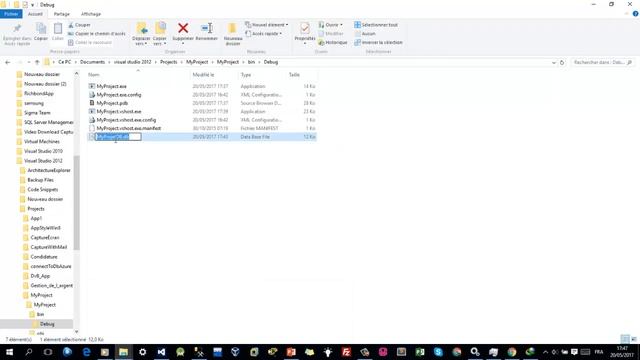Go up one folder level arrow
Image resolution: width=640 pixels, height=360 pixels.
click(x=37, y=62)
